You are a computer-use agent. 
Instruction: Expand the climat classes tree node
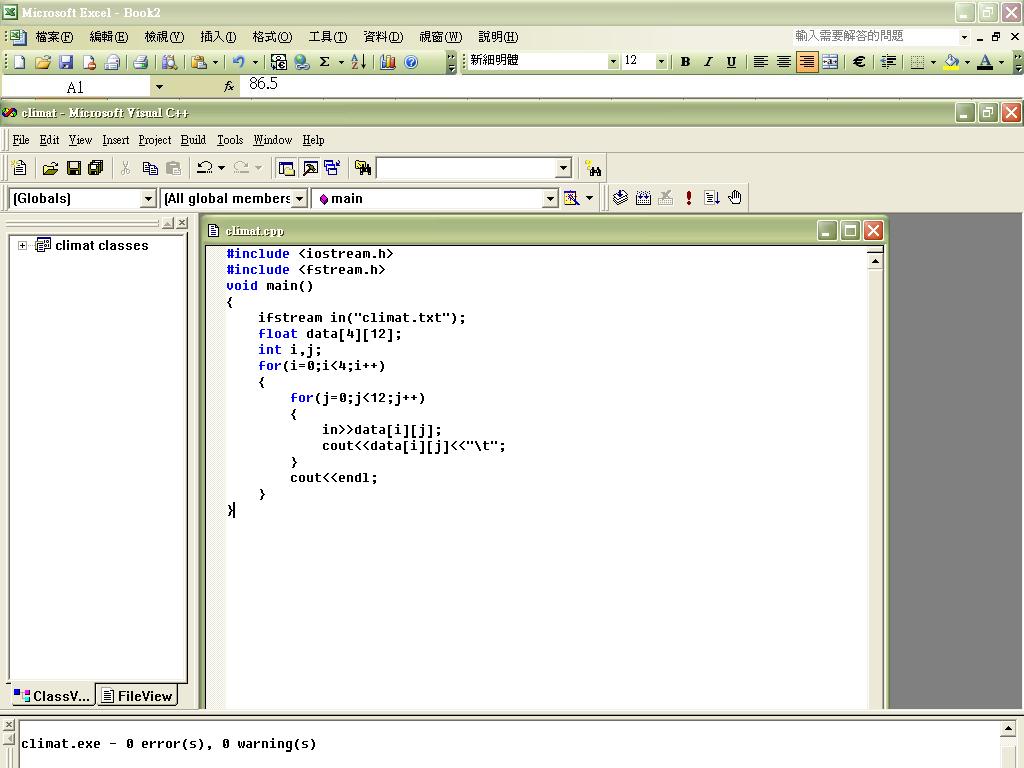22,245
